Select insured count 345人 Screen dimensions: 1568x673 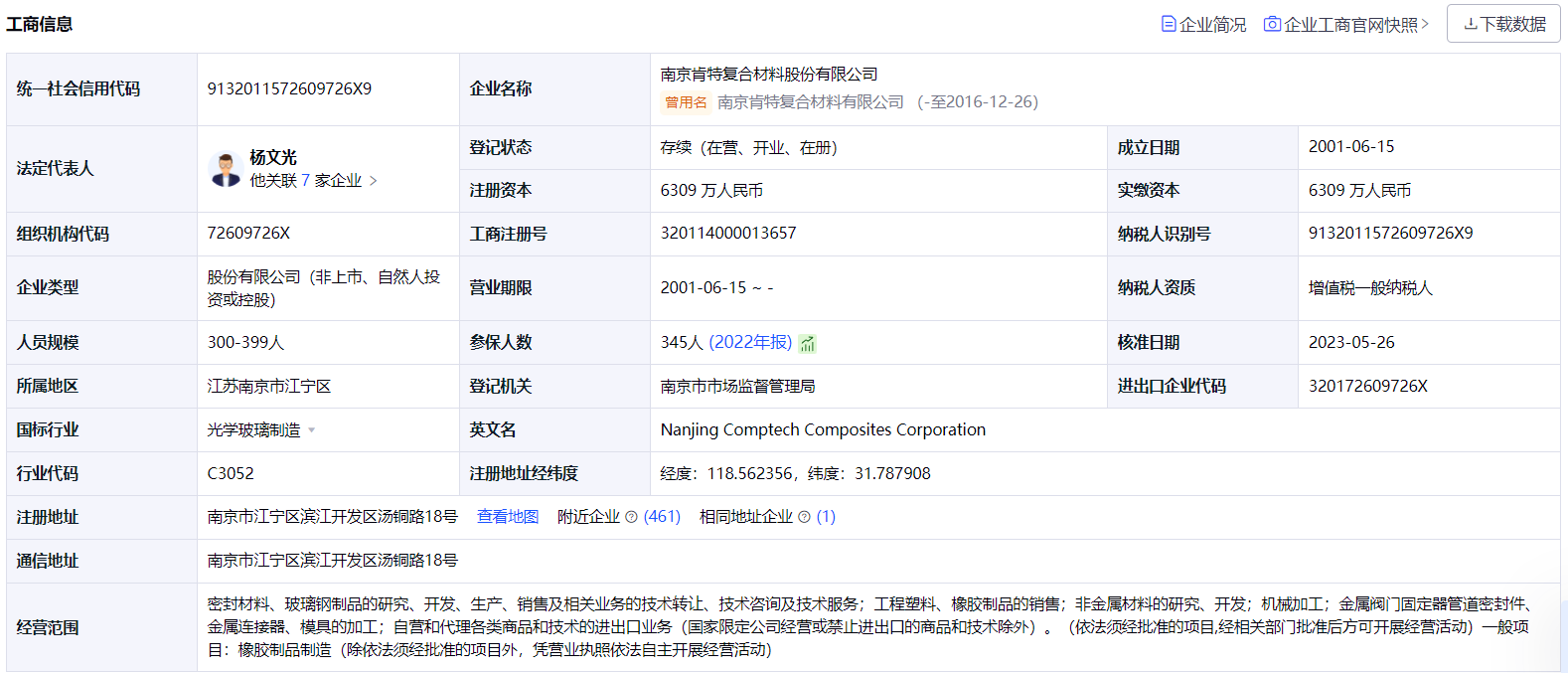click(682, 342)
